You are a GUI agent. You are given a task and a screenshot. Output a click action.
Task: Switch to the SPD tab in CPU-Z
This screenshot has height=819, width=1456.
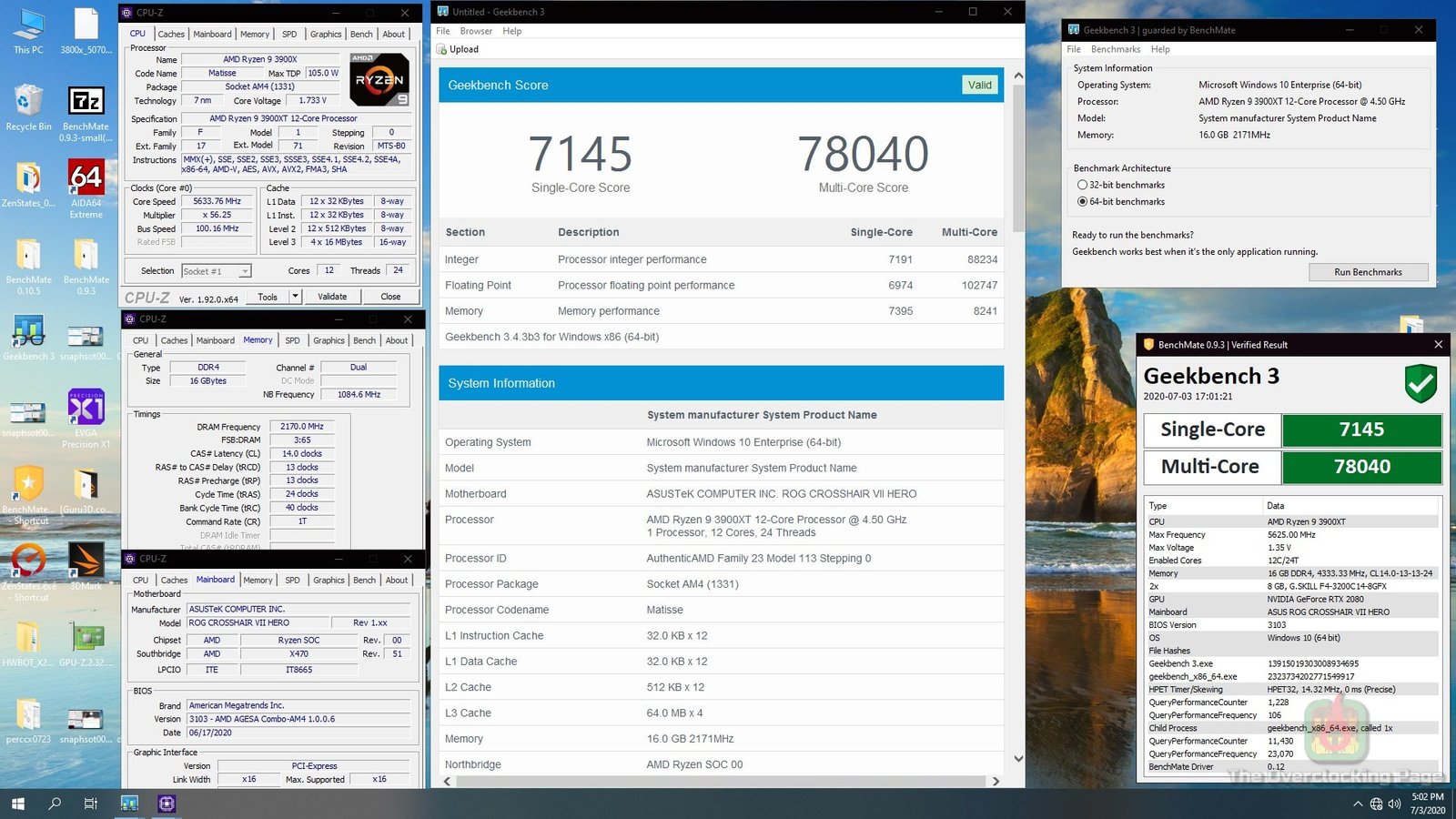(289, 34)
